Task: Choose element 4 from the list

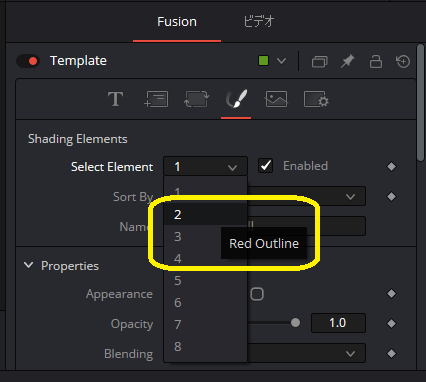Action: (x=205, y=258)
